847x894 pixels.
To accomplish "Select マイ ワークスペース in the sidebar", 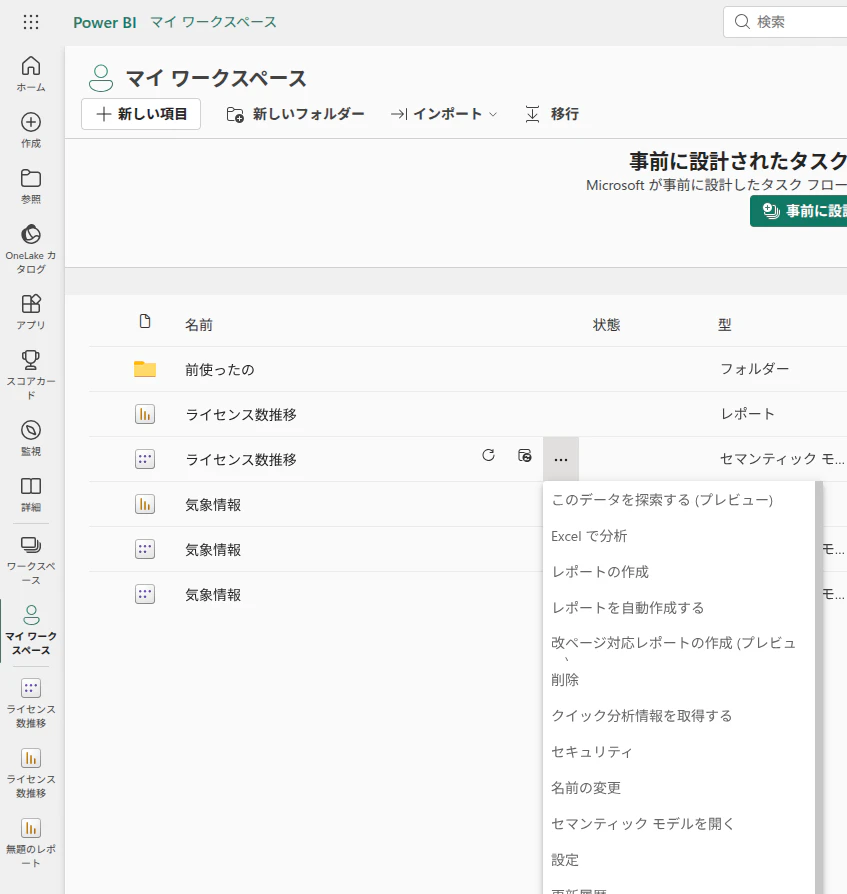I will coord(31,630).
